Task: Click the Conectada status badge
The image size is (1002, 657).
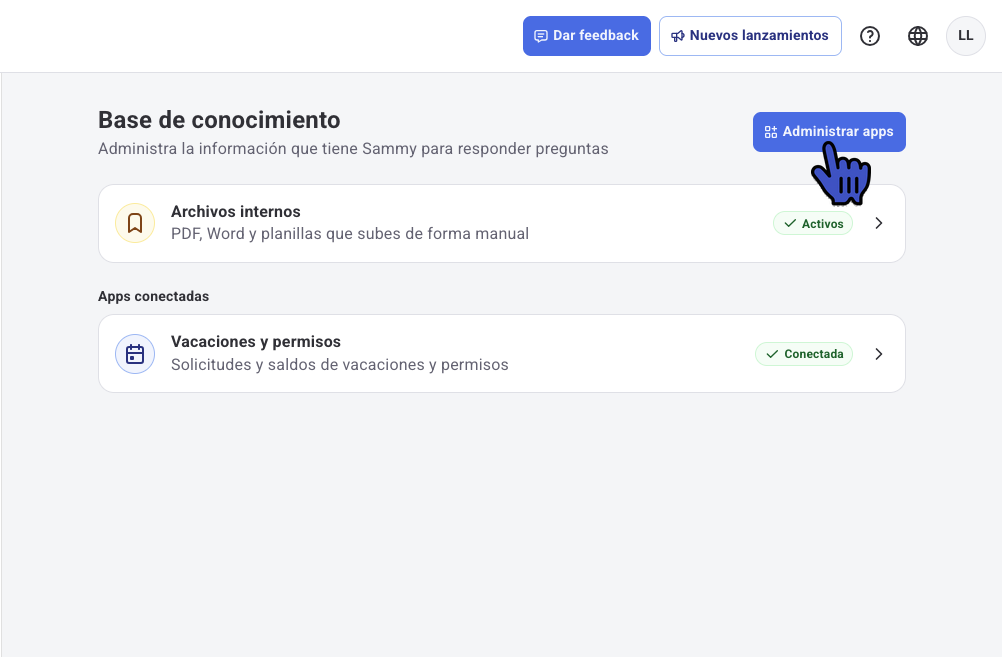Action: (804, 353)
